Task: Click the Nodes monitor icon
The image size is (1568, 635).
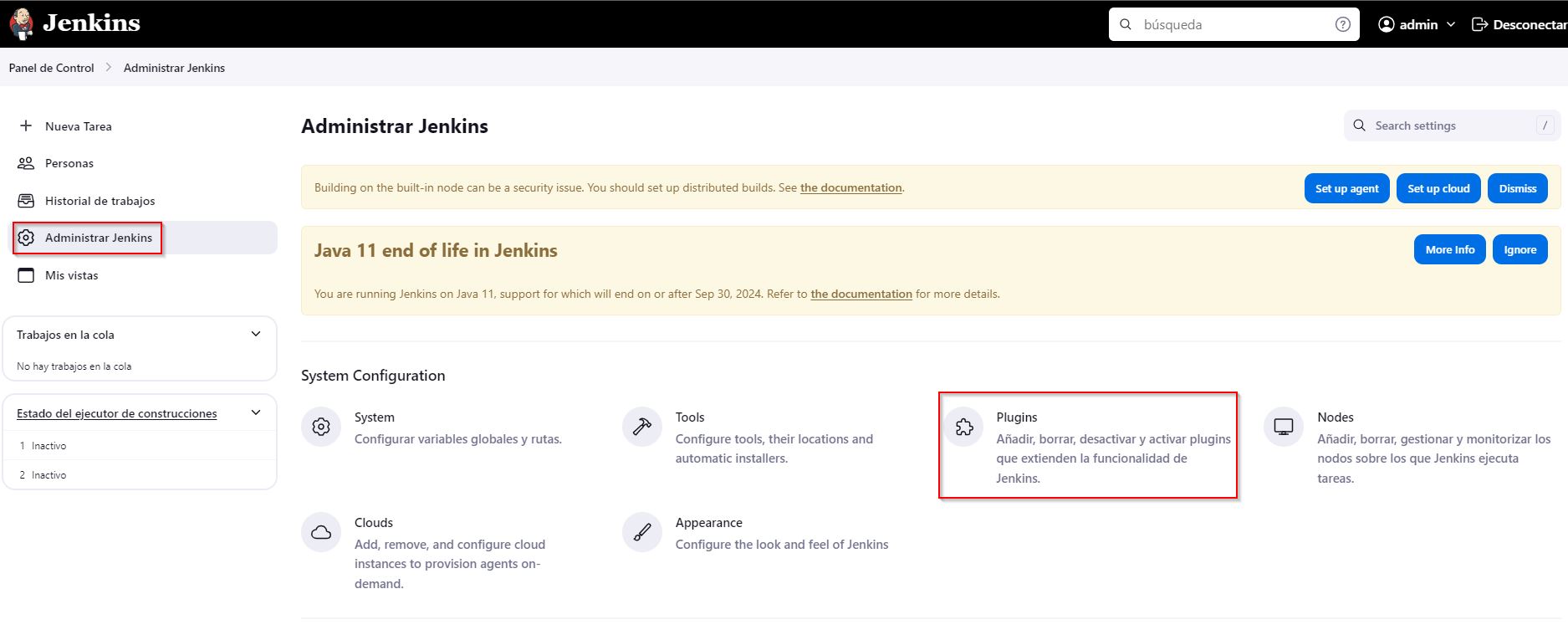Action: click(x=1284, y=427)
